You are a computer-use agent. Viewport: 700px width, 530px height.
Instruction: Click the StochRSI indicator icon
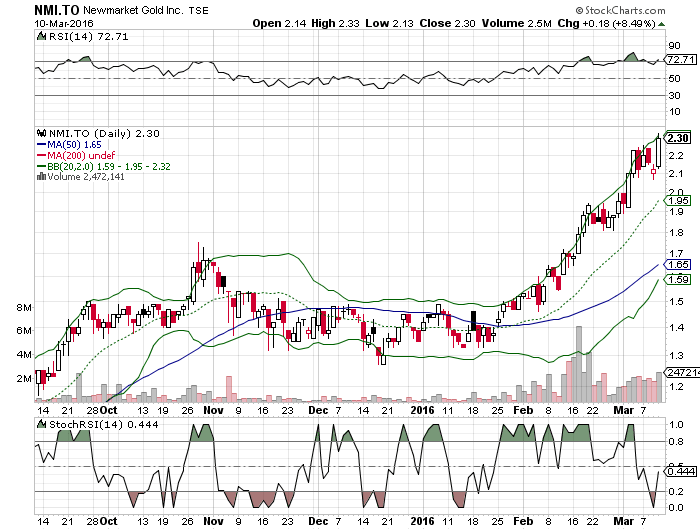point(41,424)
